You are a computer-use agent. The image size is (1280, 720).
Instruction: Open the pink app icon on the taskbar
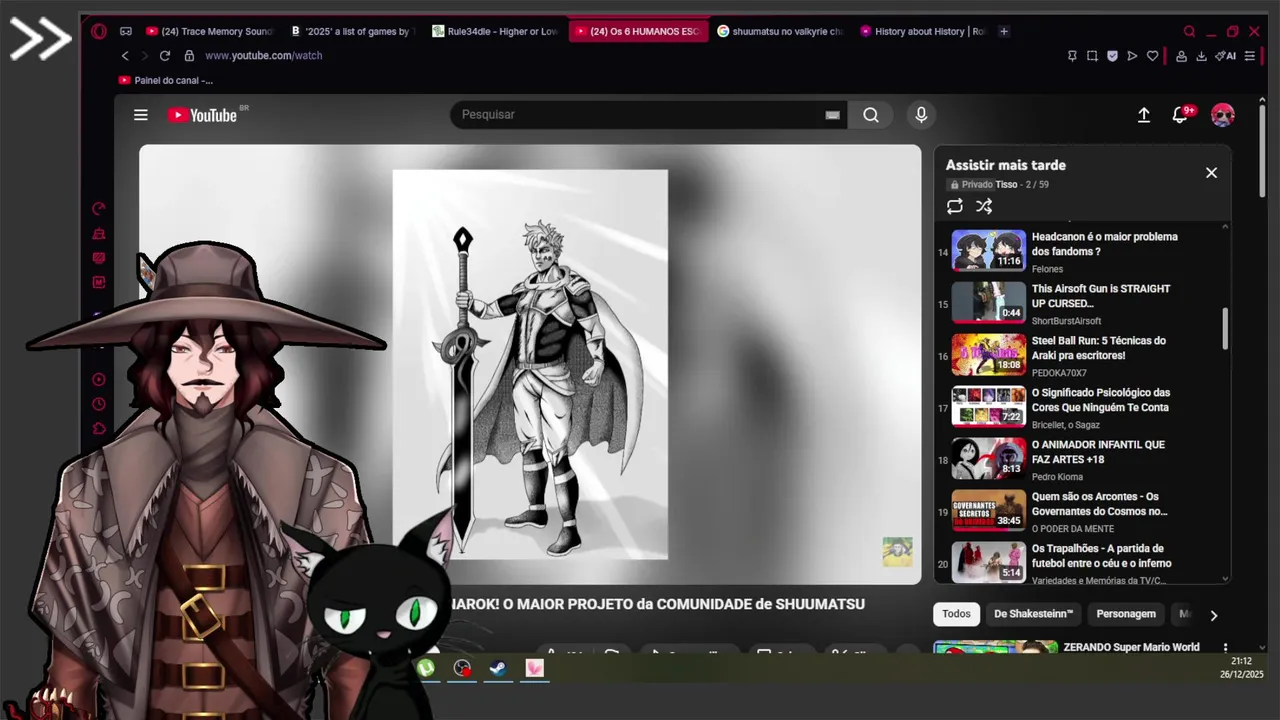(534, 668)
